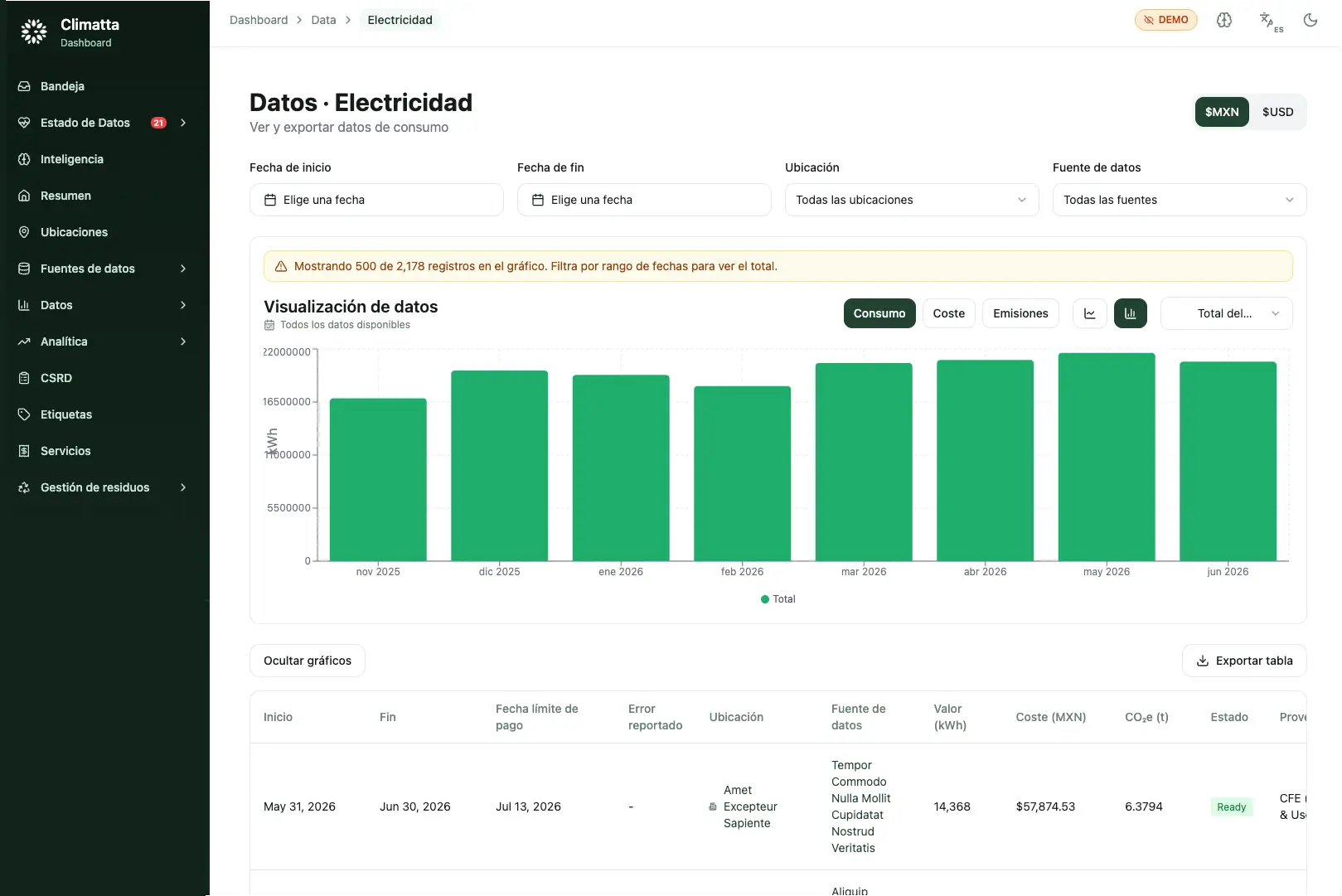The width and height of the screenshot is (1342, 896).
Task: Switch to line chart view icon
Action: point(1090,313)
